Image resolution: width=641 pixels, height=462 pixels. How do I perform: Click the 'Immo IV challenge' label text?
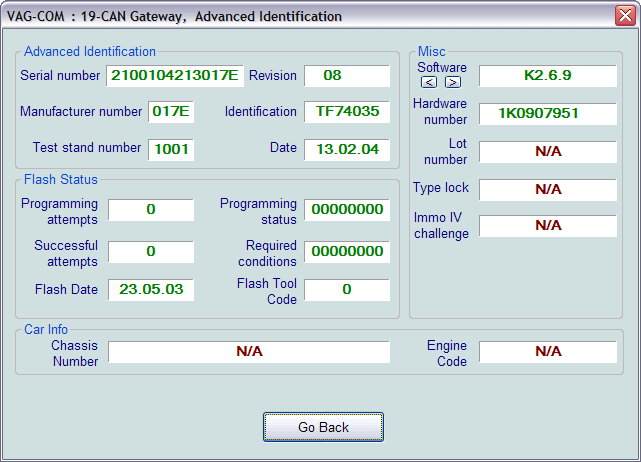(x=441, y=226)
